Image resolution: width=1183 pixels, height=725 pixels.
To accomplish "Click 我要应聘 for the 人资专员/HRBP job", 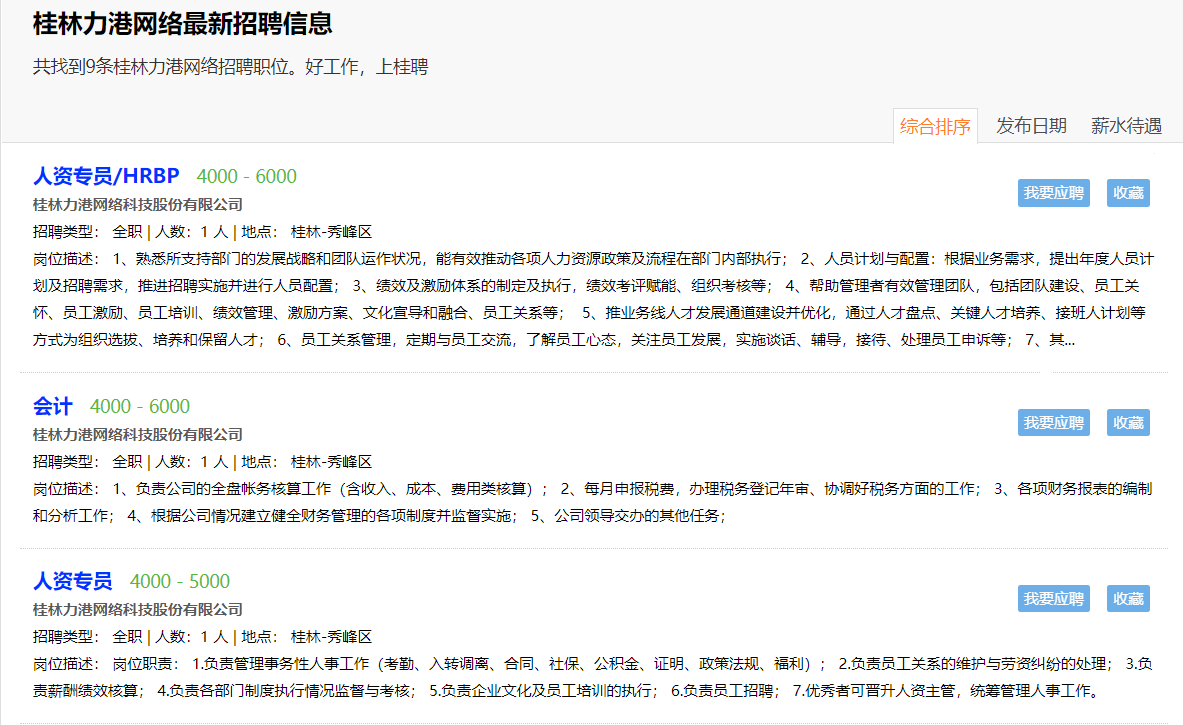I will click(1053, 193).
